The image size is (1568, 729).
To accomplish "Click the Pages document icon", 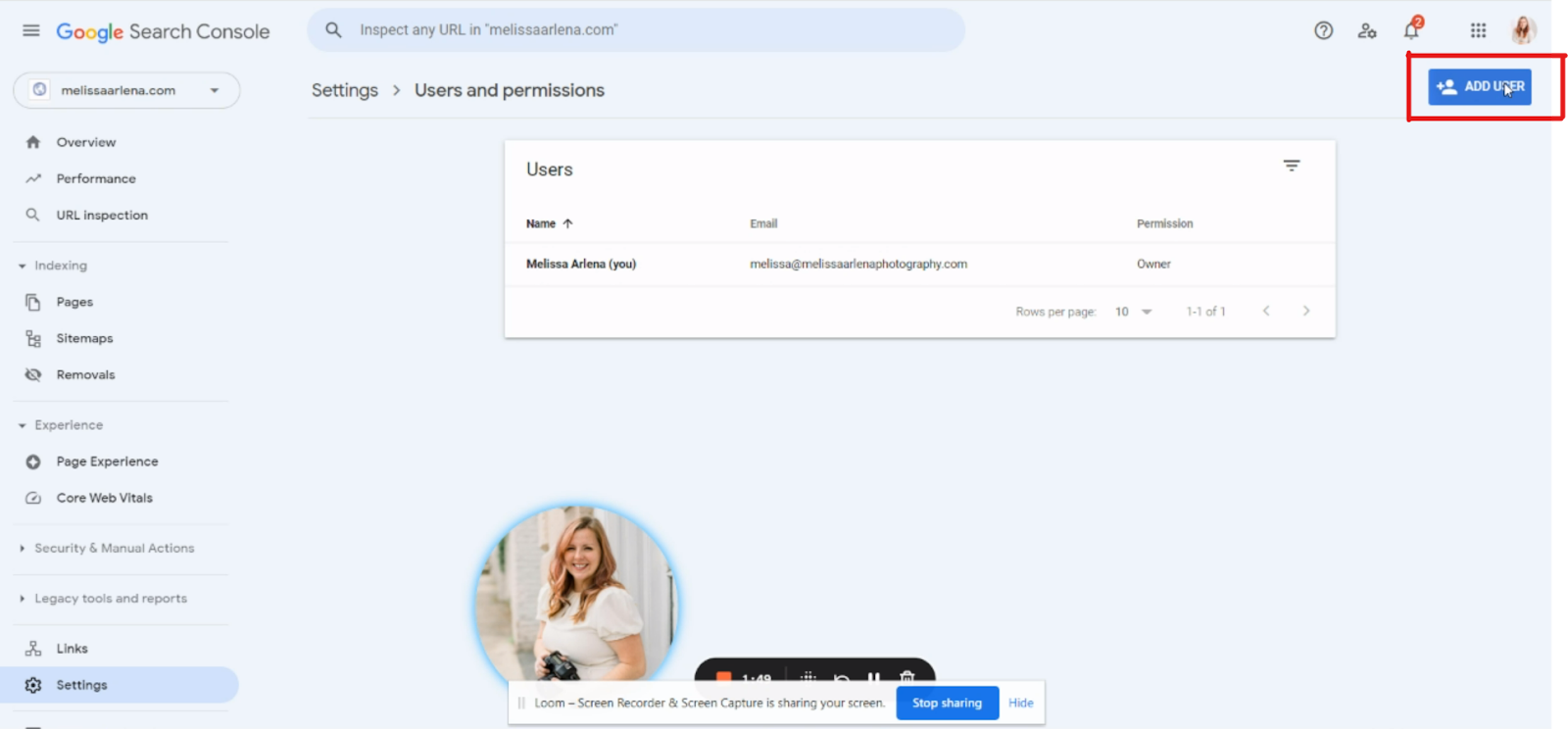I will click(33, 302).
